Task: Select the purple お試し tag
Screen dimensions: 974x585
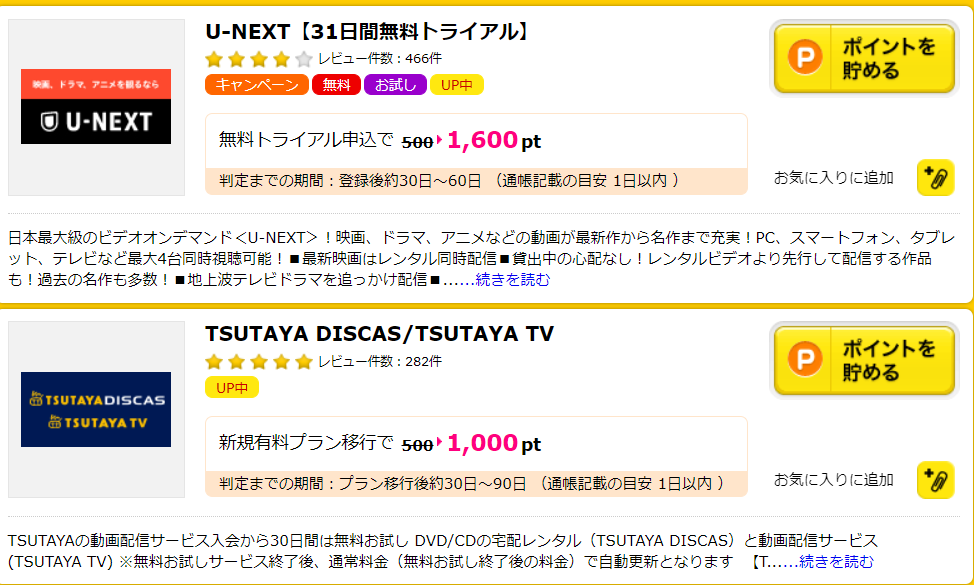Action: pos(395,85)
